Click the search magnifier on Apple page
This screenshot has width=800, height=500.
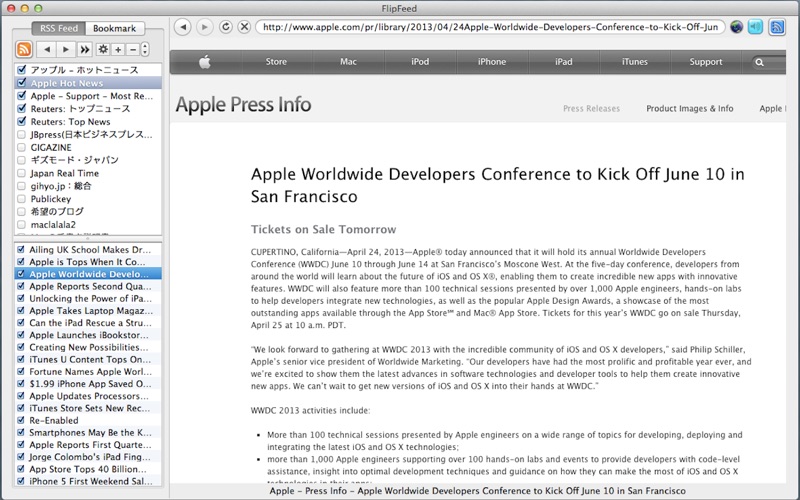coord(760,62)
